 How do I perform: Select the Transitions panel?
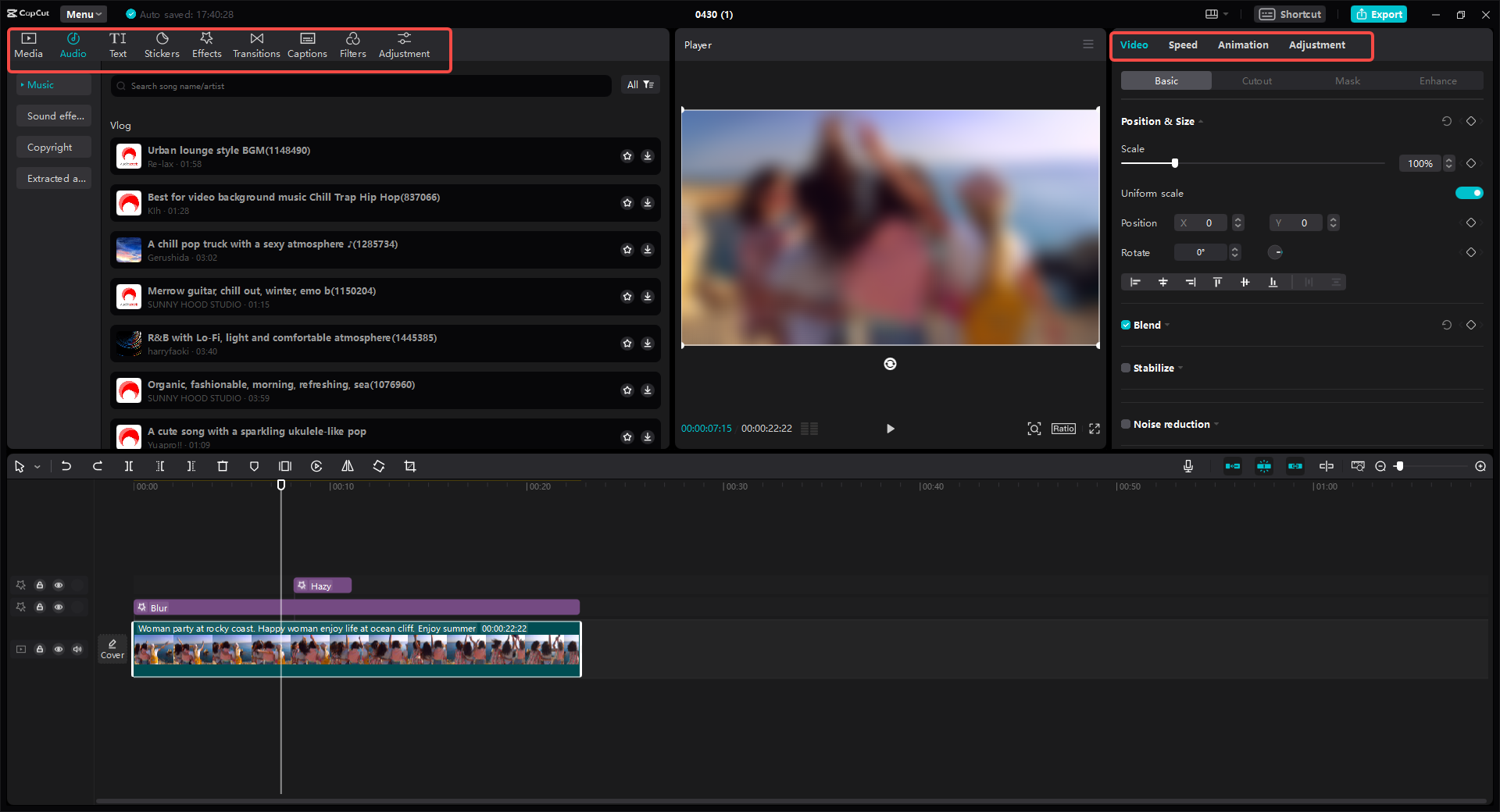click(x=256, y=45)
